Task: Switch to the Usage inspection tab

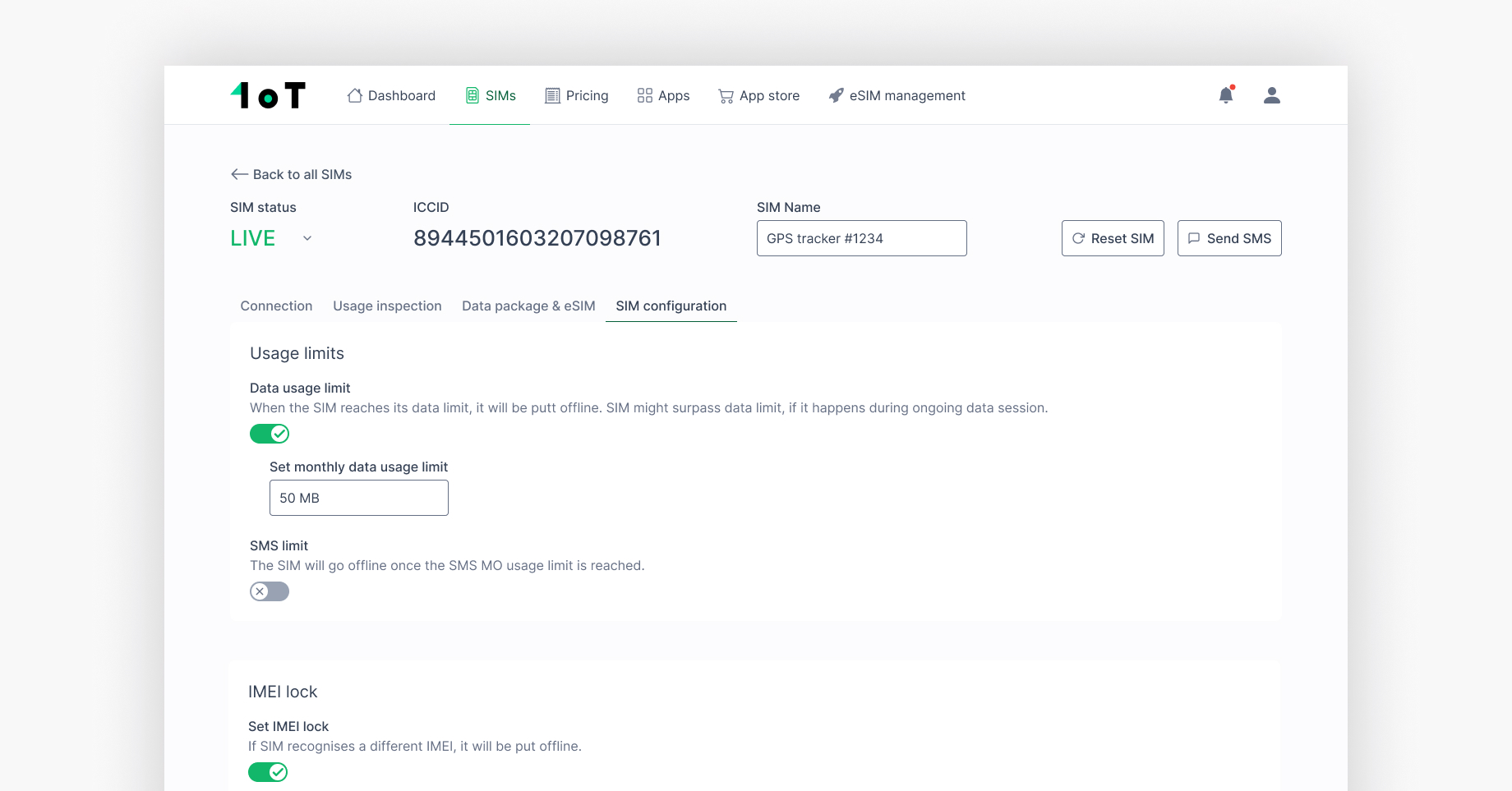Action: pyautogui.click(x=387, y=306)
